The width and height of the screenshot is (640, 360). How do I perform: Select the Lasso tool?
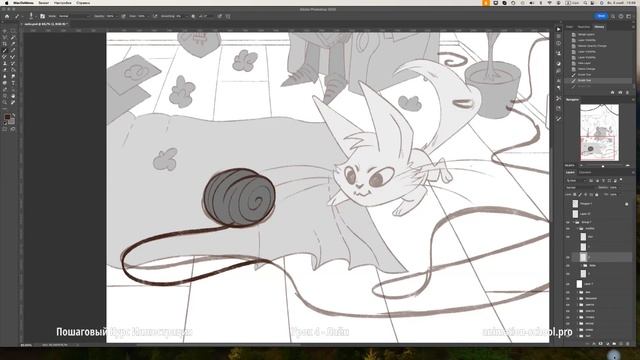(x=4, y=38)
